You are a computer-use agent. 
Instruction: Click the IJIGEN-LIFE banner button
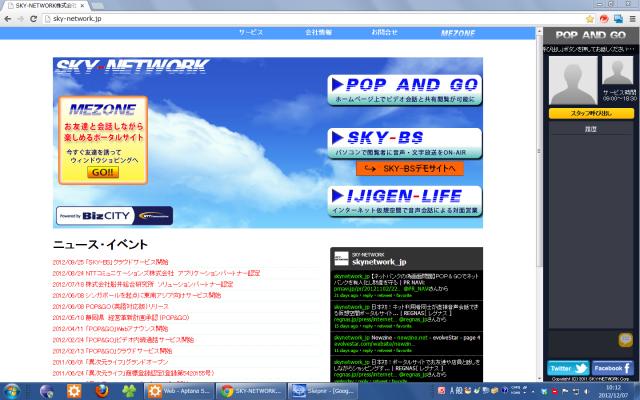pos(404,201)
